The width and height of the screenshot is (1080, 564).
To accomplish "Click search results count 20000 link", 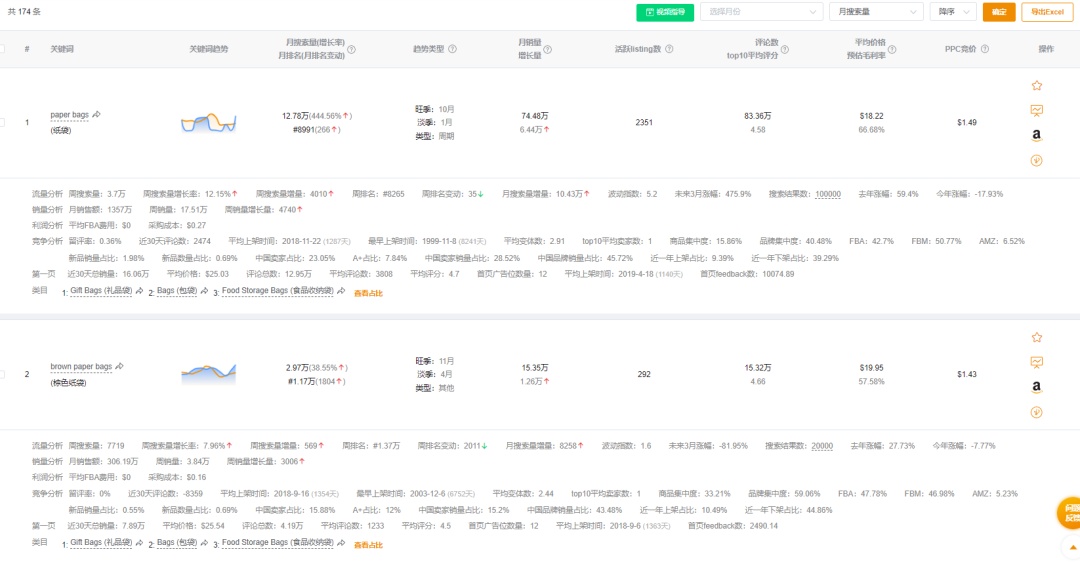I will (822, 446).
